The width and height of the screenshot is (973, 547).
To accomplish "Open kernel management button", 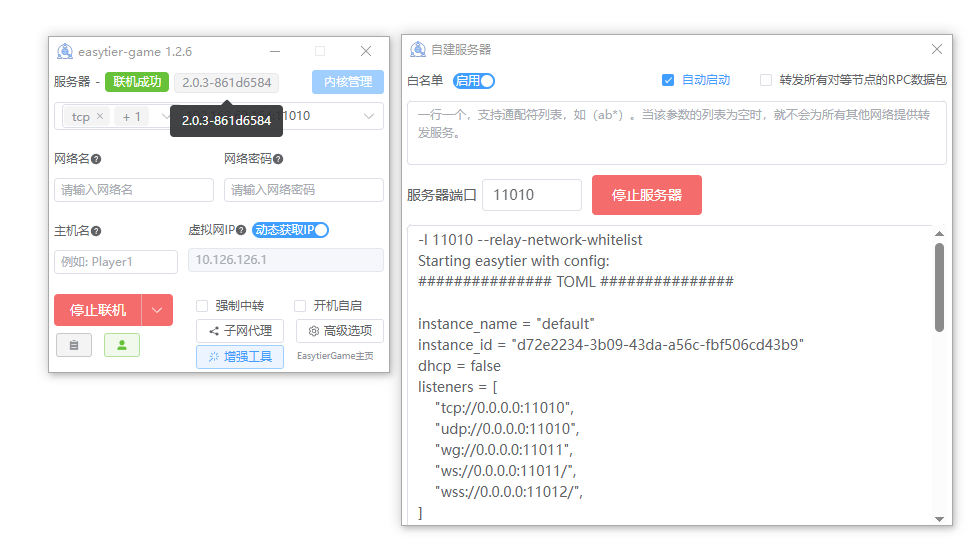I will click(348, 82).
